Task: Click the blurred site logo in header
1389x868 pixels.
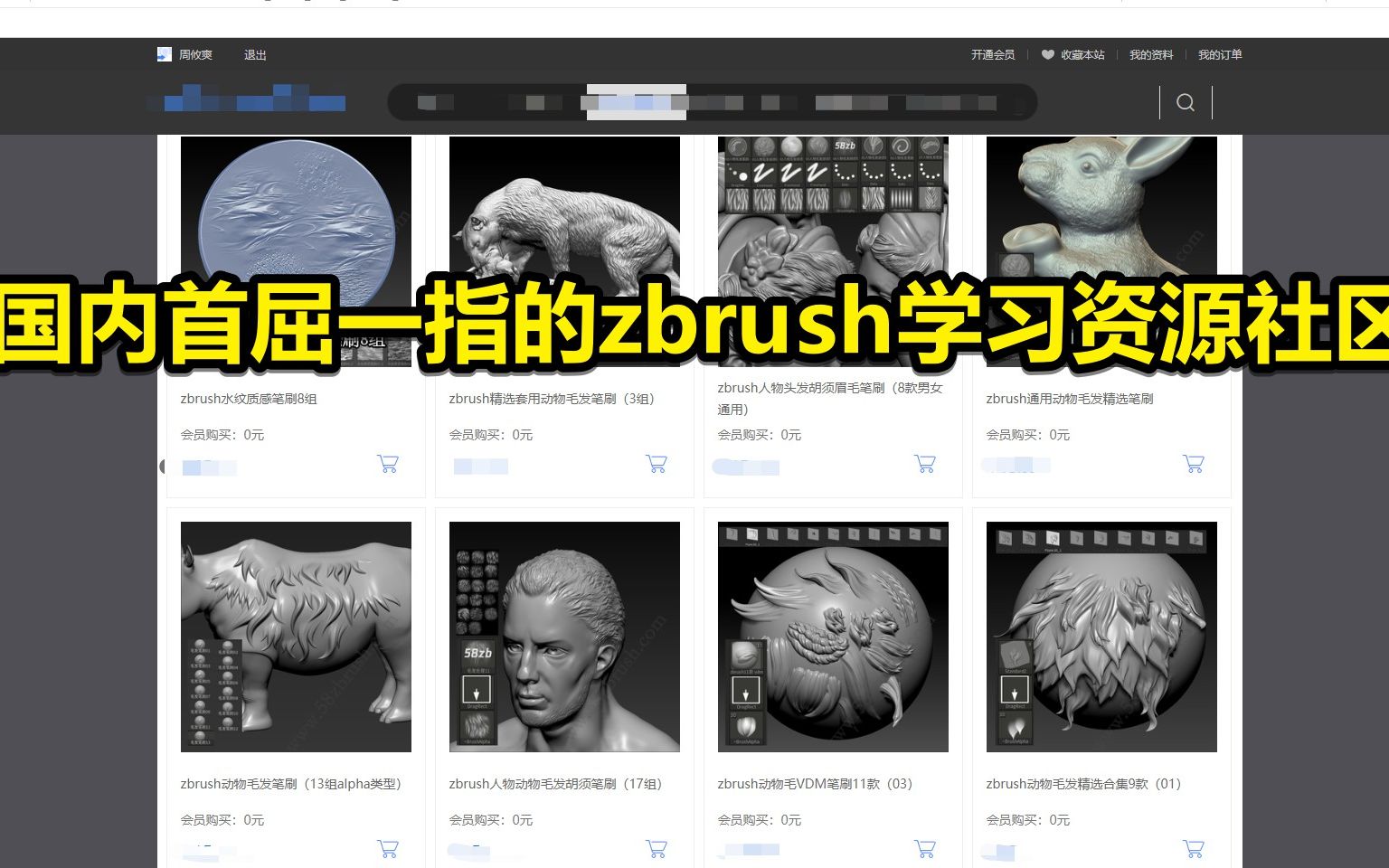Action: click(246, 98)
